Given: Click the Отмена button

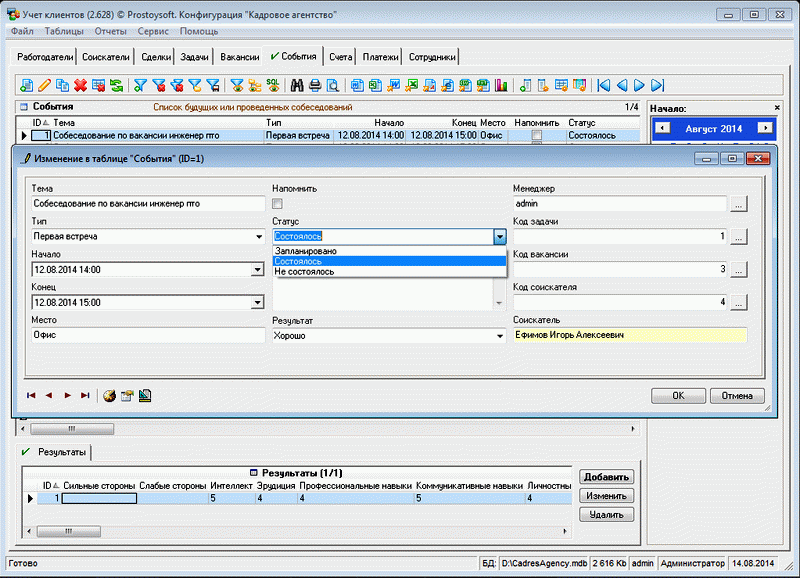Looking at the screenshot, I should pyautogui.click(x=736, y=395).
